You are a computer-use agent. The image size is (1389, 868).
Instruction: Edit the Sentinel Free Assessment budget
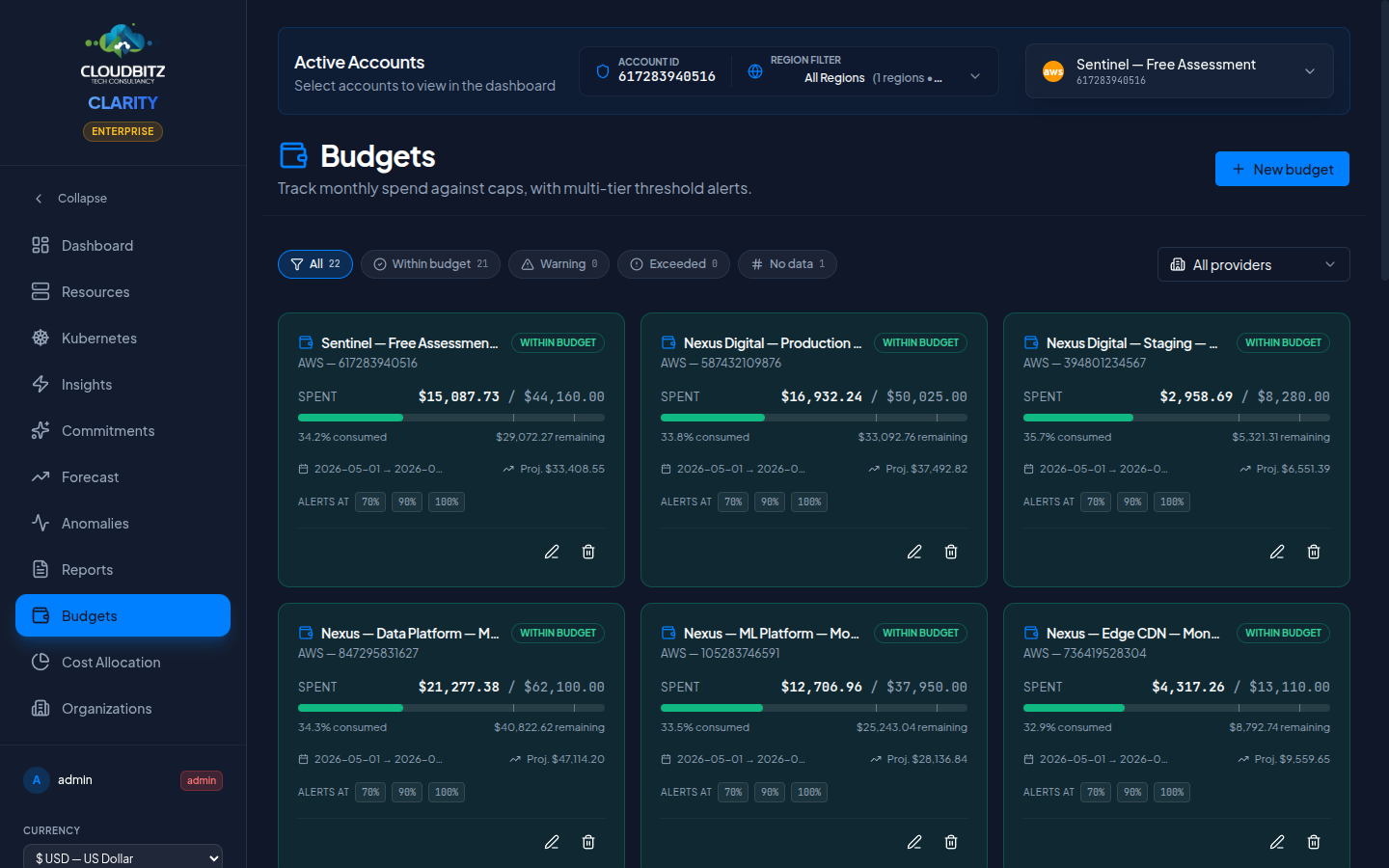tap(552, 552)
